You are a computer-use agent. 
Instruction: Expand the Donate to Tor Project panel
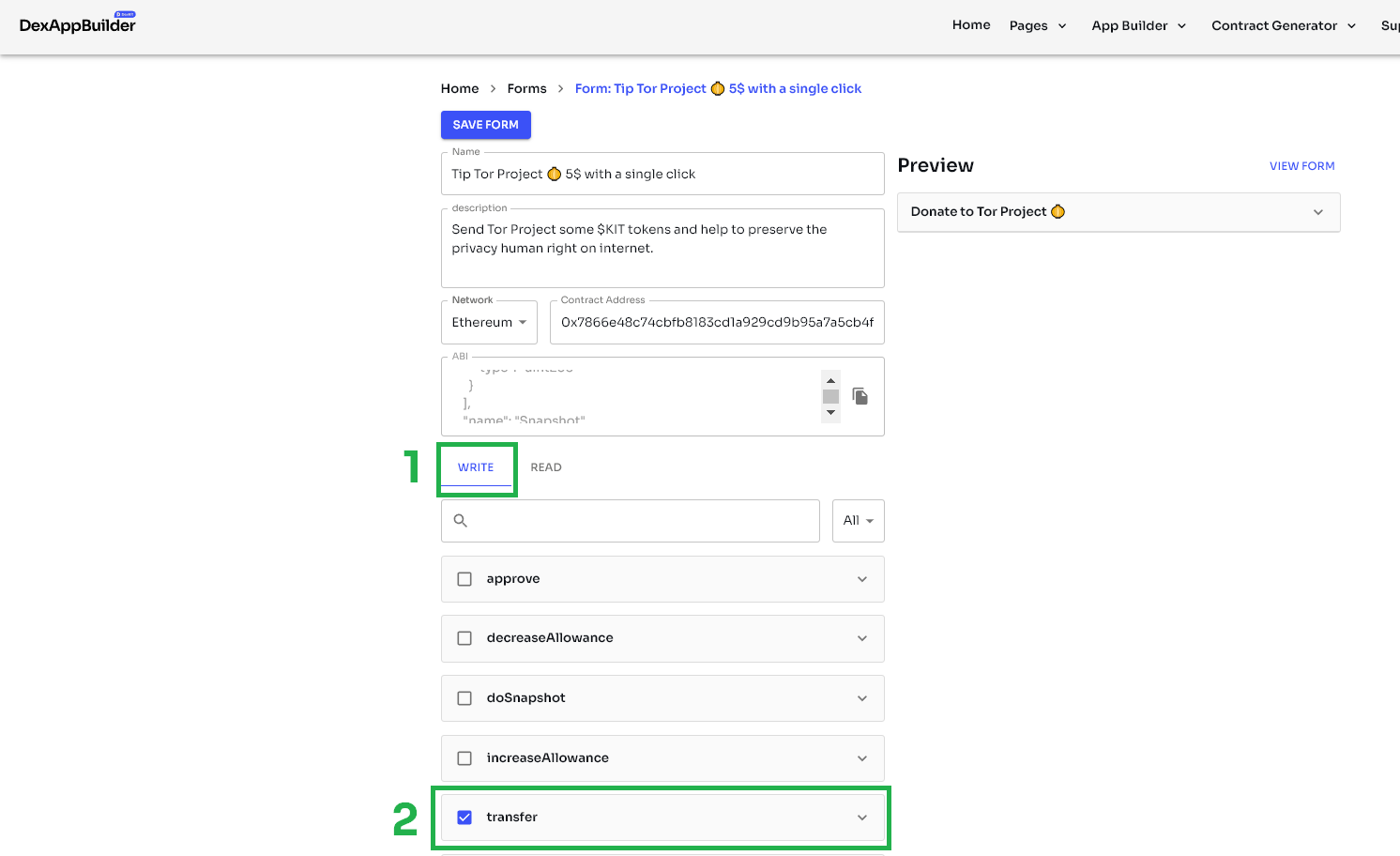coord(1118,212)
